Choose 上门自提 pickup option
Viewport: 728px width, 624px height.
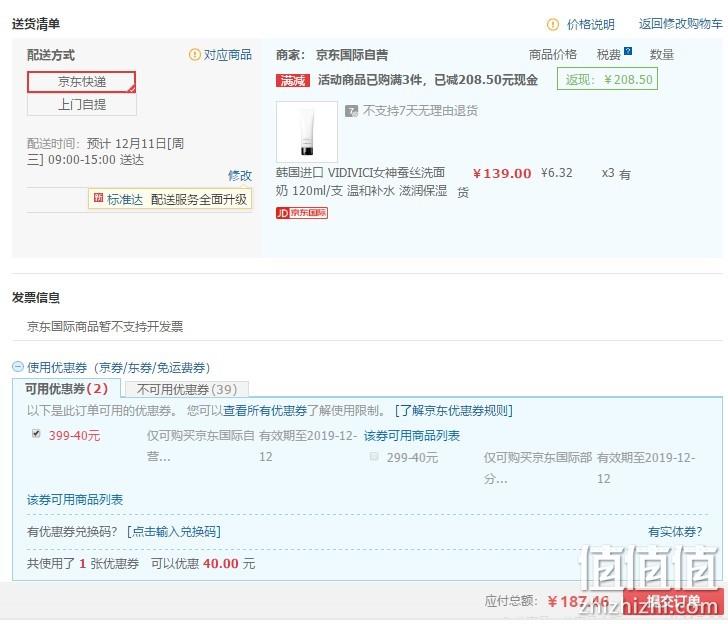pyautogui.click(x=82, y=104)
